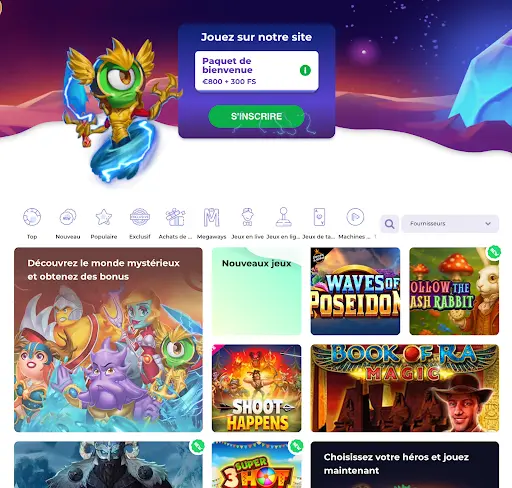Select the Jeux de table card icon
The height and width of the screenshot is (488, 512).
click(319, 217)
